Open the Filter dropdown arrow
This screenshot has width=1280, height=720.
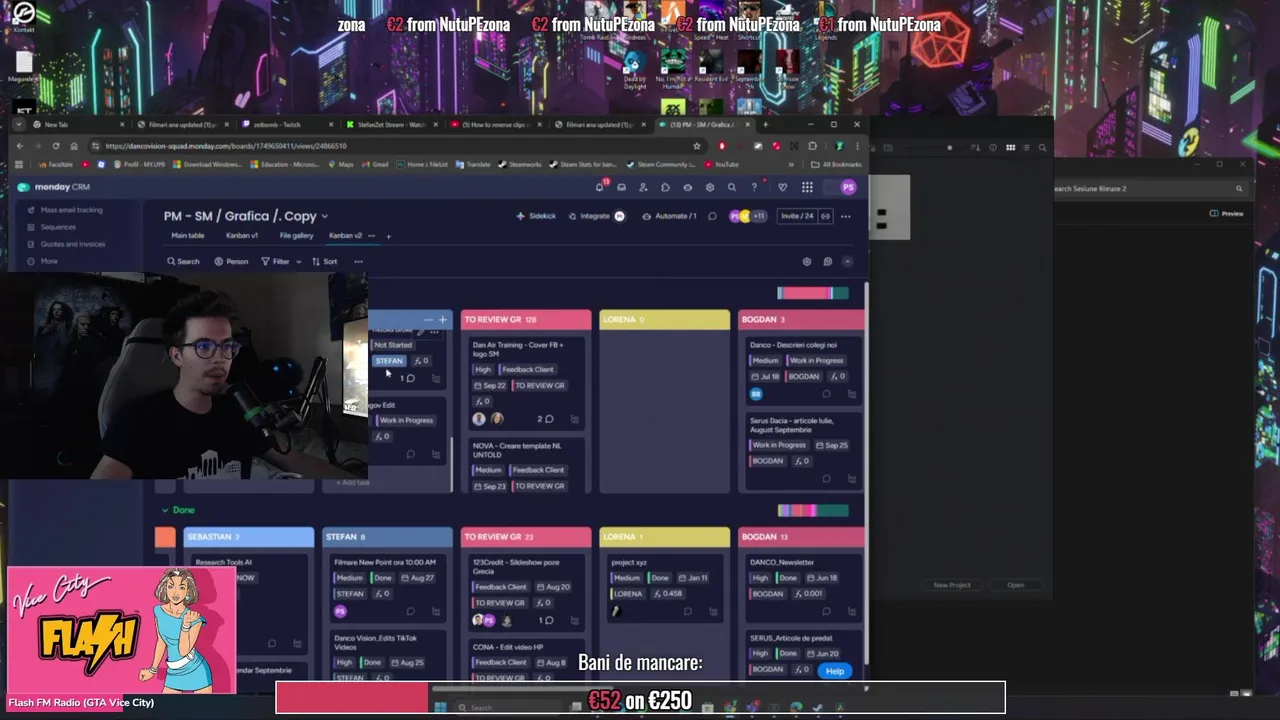298,262
